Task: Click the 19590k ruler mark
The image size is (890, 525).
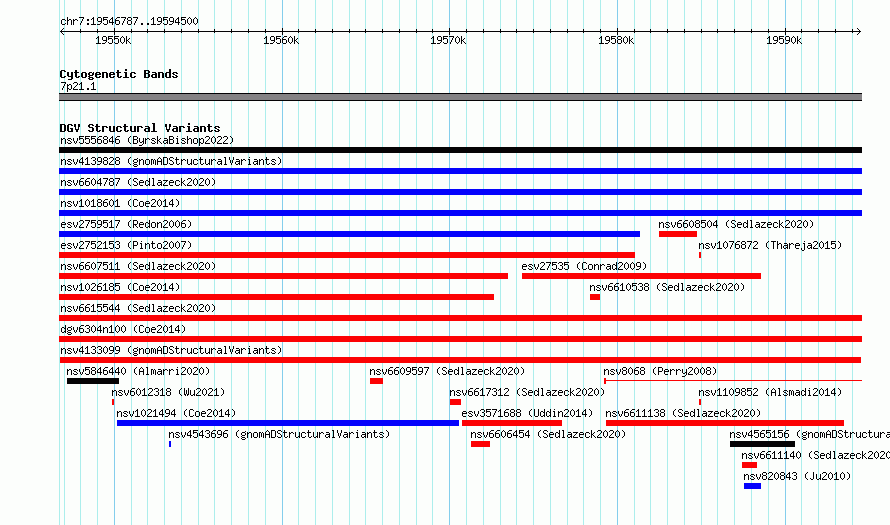Action: 784,40
